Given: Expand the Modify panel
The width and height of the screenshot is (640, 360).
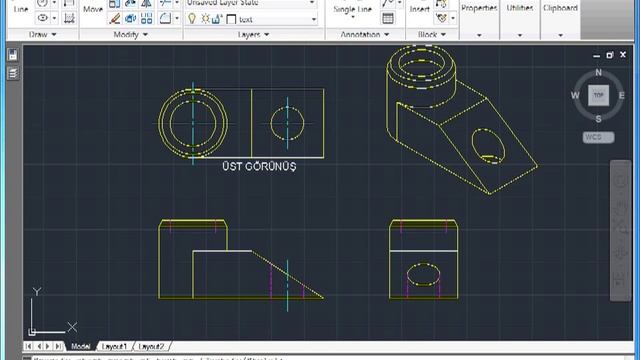Looking at the screenshot, I should 130,35.
